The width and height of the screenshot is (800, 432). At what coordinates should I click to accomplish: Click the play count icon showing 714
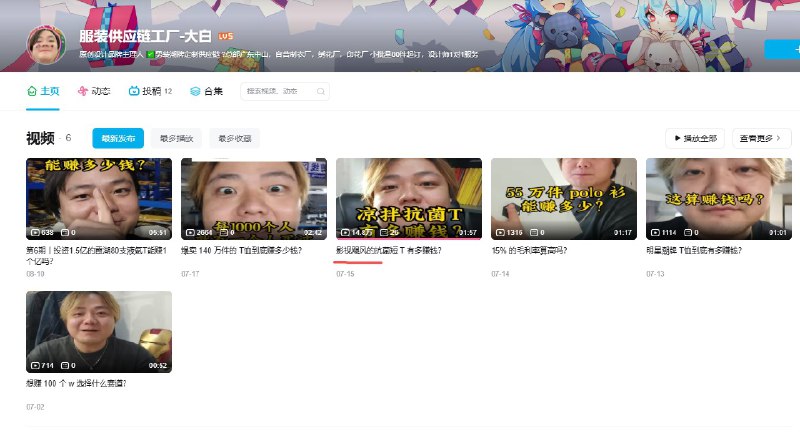tap(35, 365)
